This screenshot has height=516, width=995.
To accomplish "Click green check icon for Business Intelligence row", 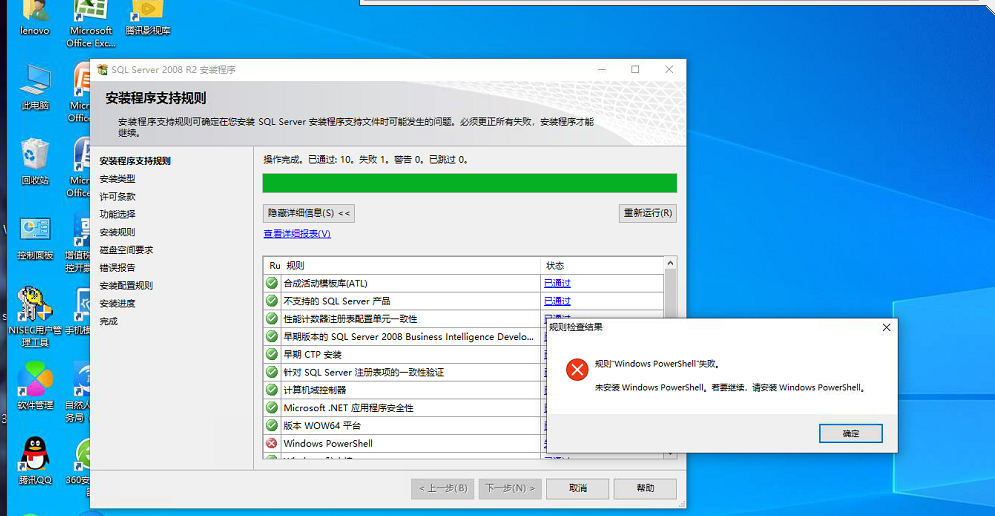I will point(272,336).
